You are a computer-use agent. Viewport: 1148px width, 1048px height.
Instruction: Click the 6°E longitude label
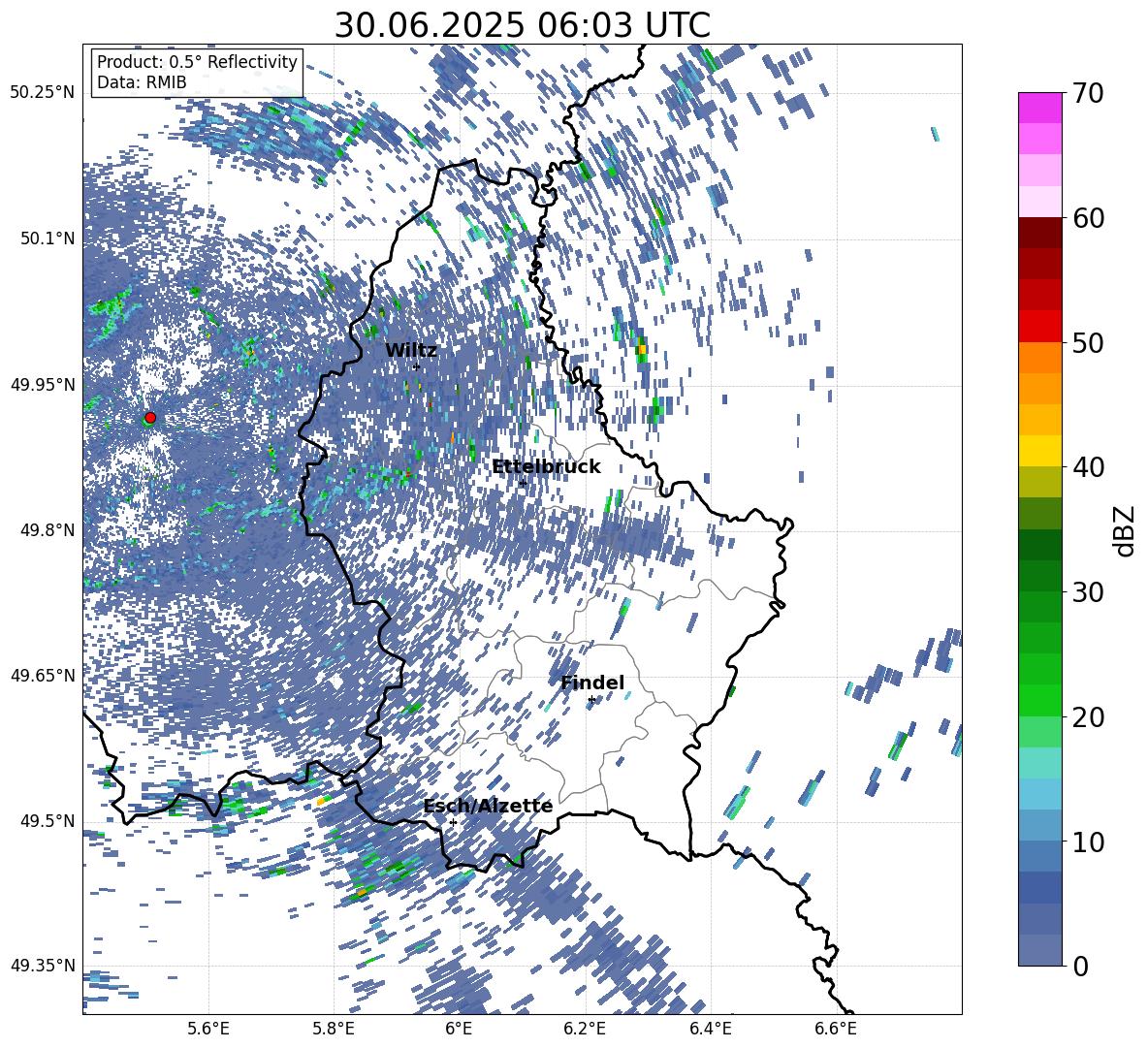(459, 1029)
